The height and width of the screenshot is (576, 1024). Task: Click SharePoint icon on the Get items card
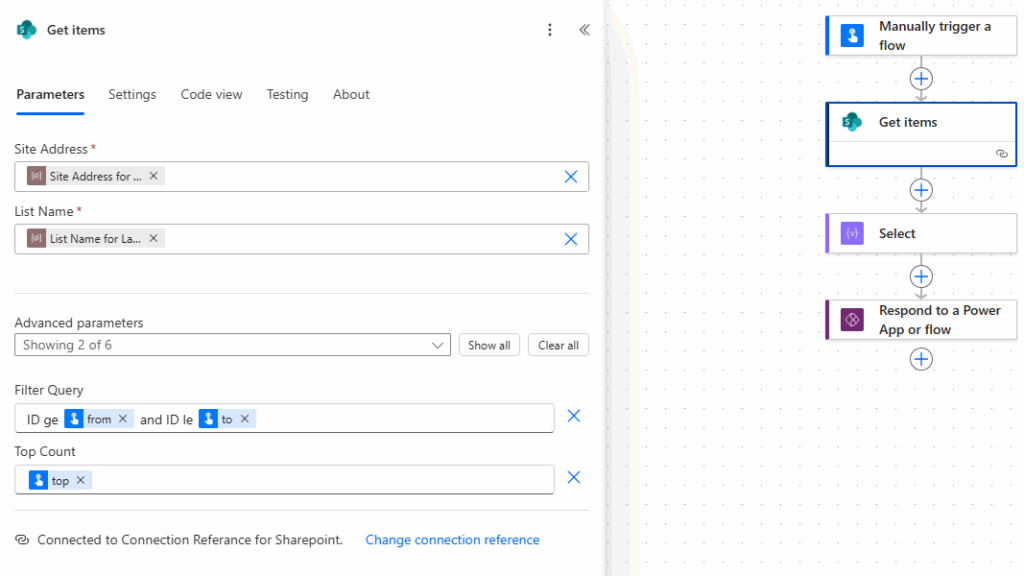pyautogui.click(x=852, y=122)
